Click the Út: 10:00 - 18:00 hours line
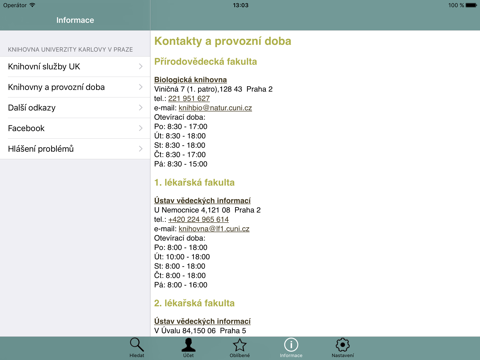Viewport: 480px width, 360px height. 182,257
